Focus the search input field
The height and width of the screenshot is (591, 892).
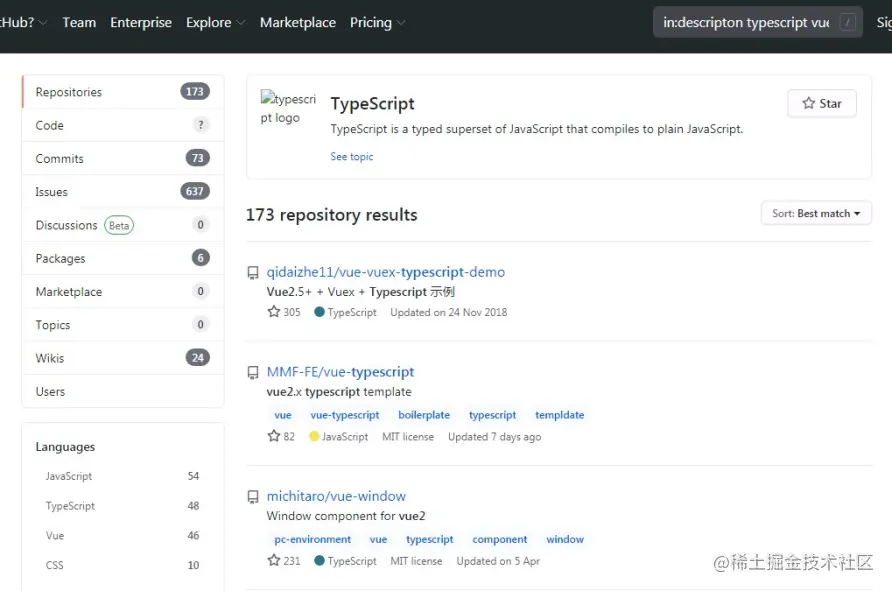click(746, 22)
